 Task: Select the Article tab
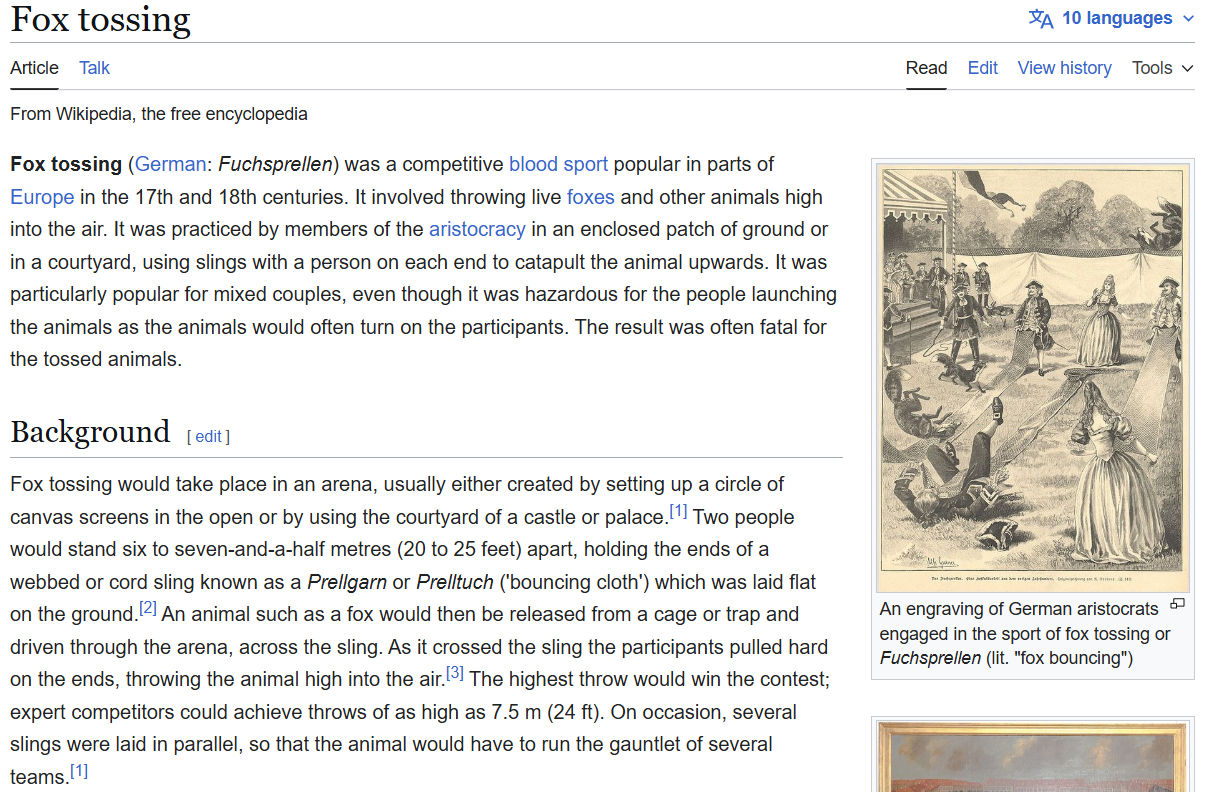(34, 68)
